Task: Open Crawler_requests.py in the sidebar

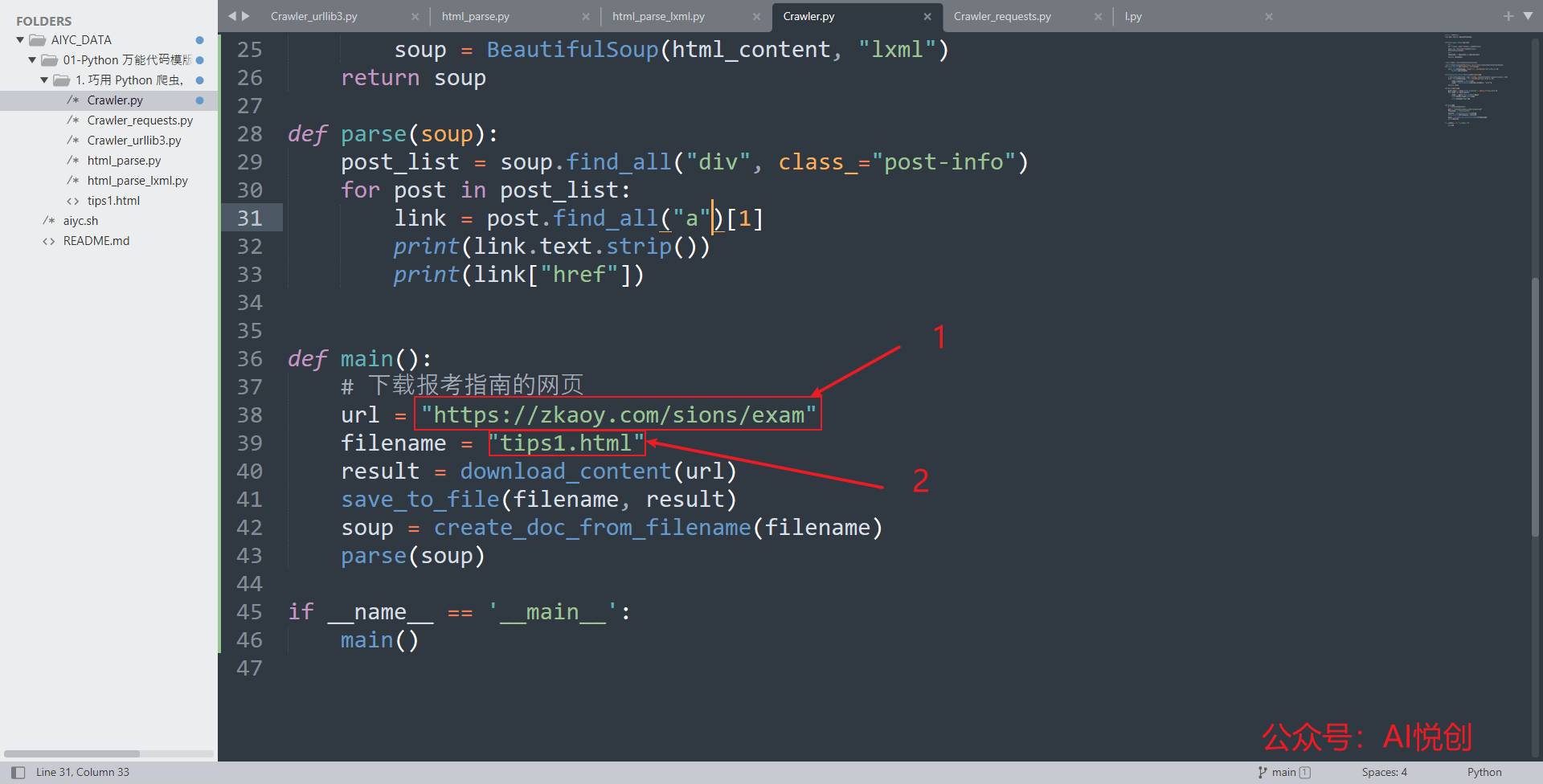Action: click(x=140, y=120)
